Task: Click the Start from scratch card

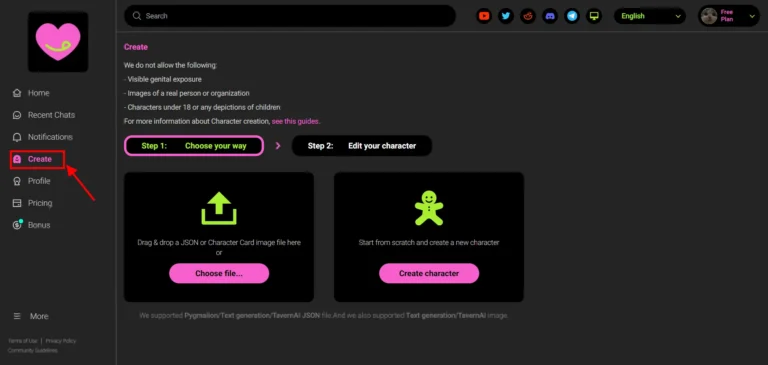Action: 429,237
